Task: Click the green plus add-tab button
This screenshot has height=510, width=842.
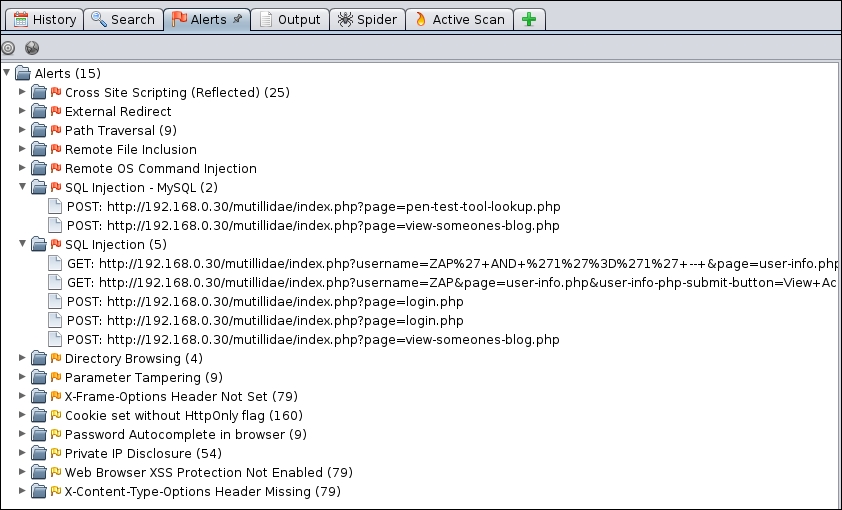Action: pos(529,20)
